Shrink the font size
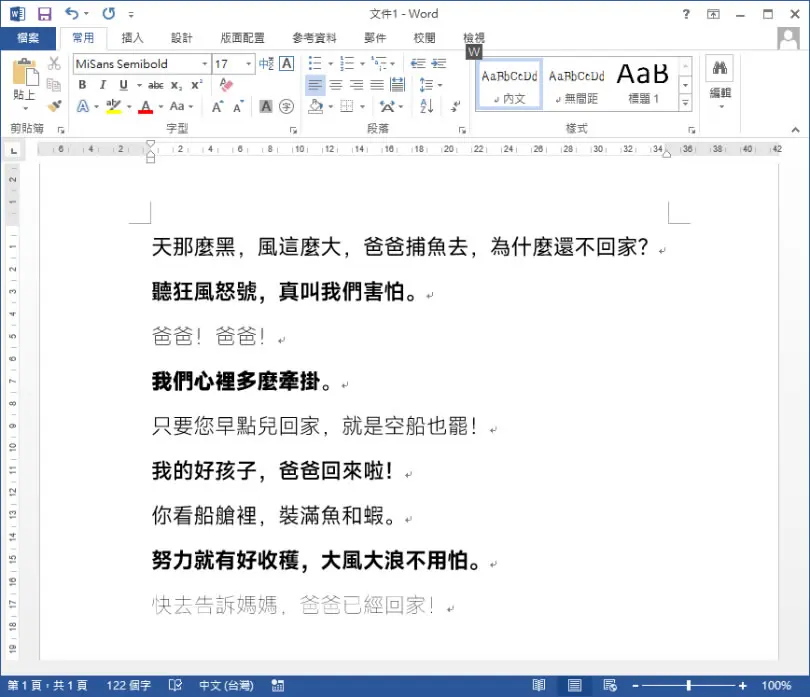The image size is (810, 697). point(238,106)
